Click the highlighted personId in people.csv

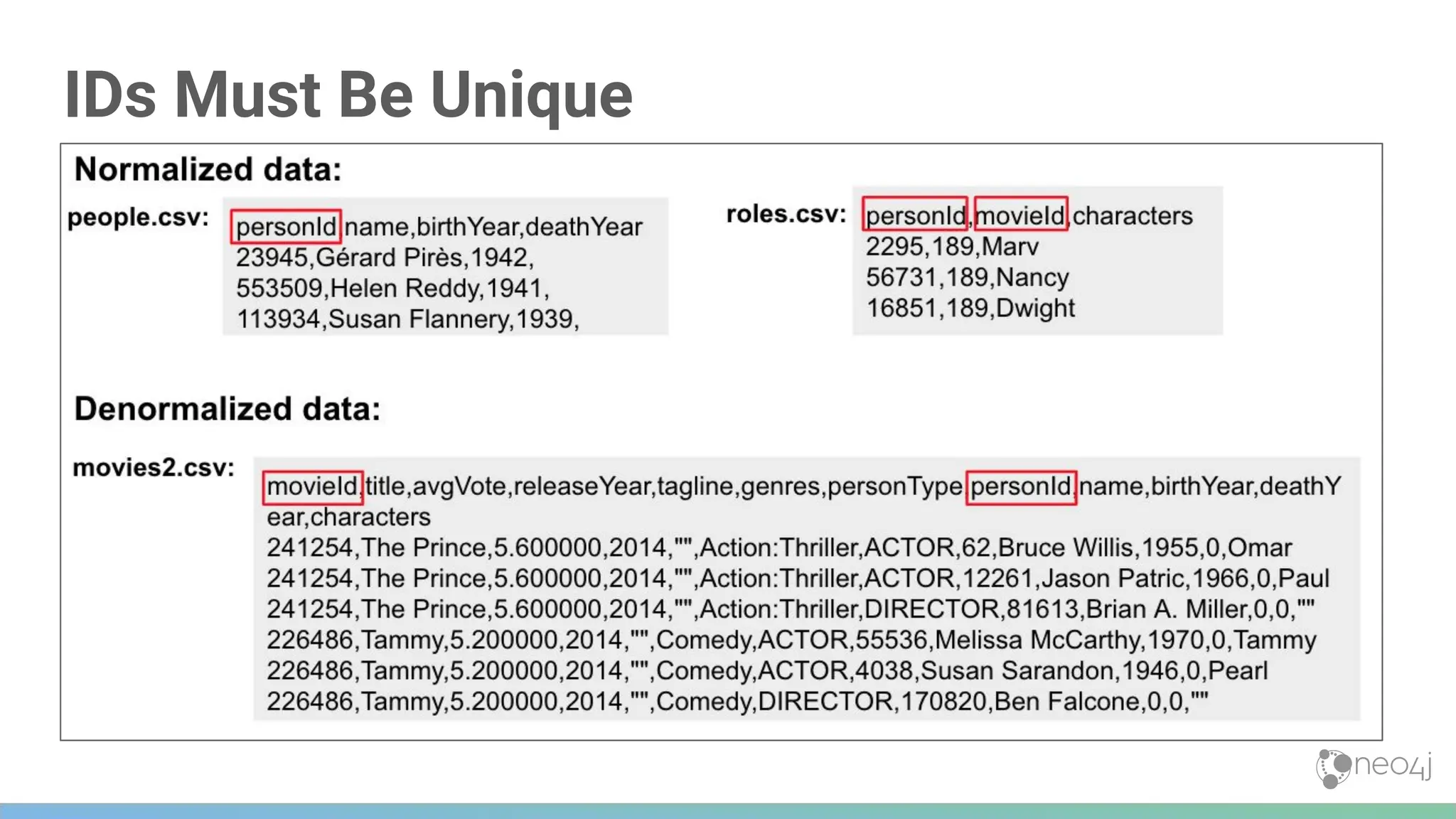pyautogui.click(x=286, y=227)
